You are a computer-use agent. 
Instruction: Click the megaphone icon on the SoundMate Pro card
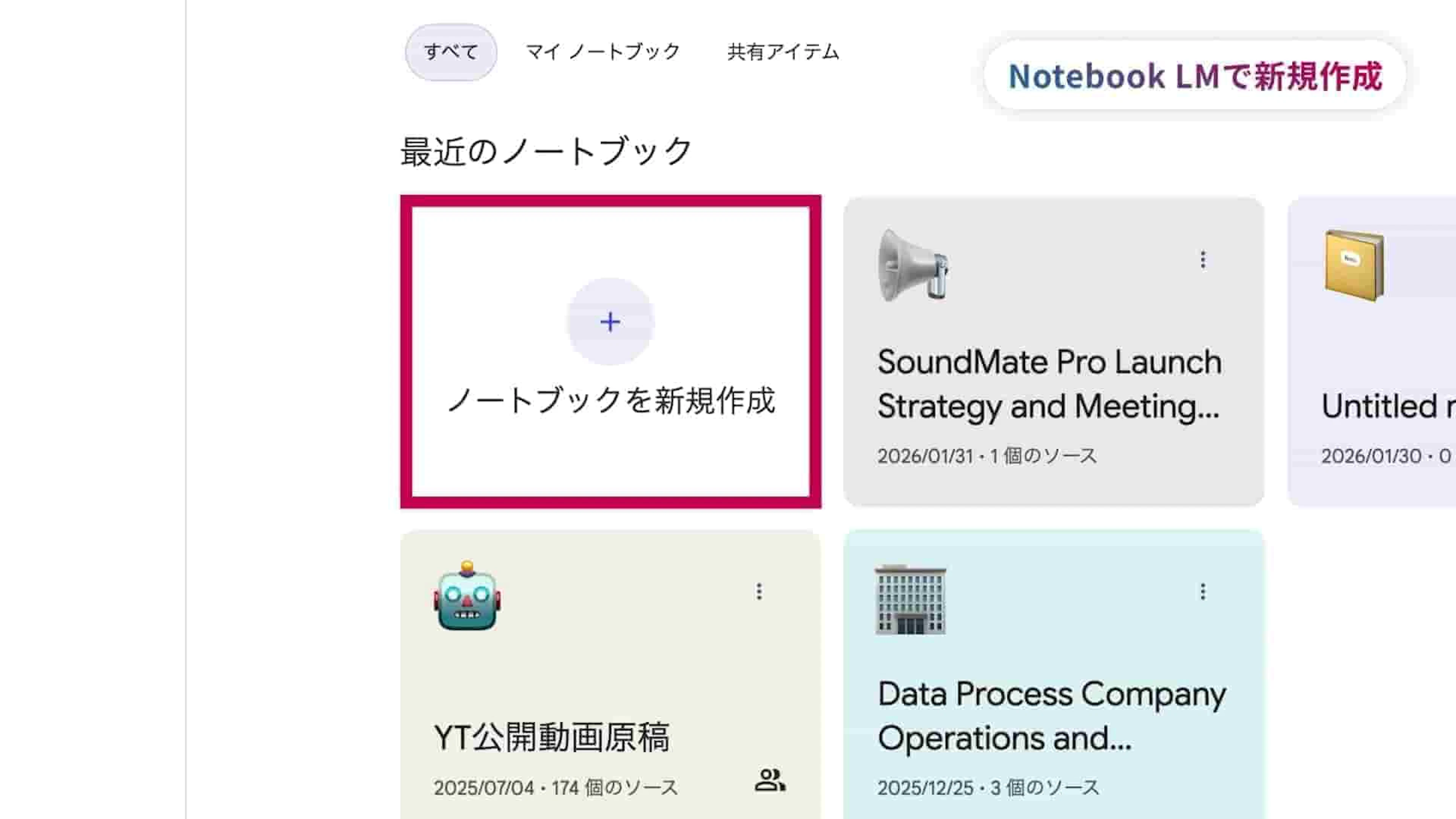point(913,265)
